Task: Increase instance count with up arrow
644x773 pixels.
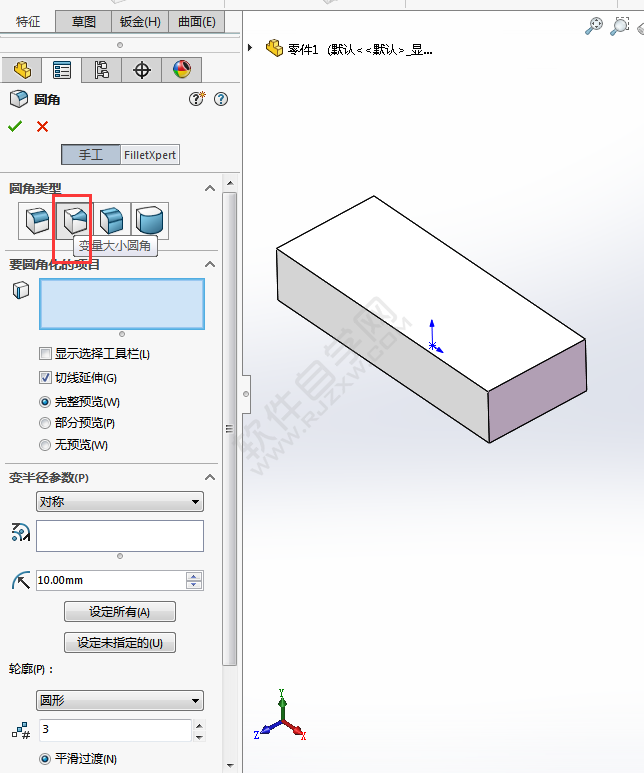Action: 199,726
